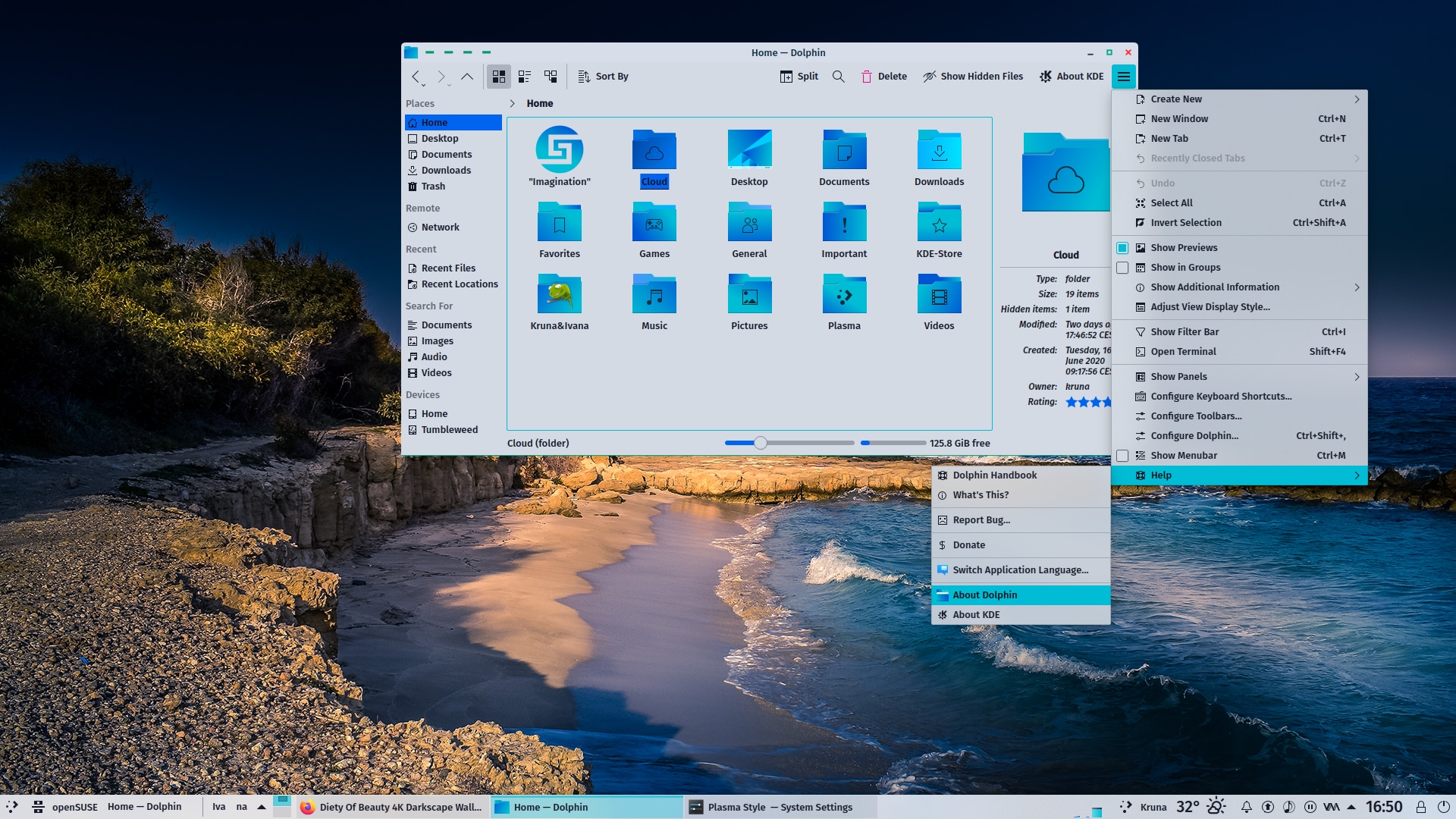The height and width of the screenshot is (819, 1456).
Task: Open notifications bell in system tray
Action: (x=1246, y=807)
